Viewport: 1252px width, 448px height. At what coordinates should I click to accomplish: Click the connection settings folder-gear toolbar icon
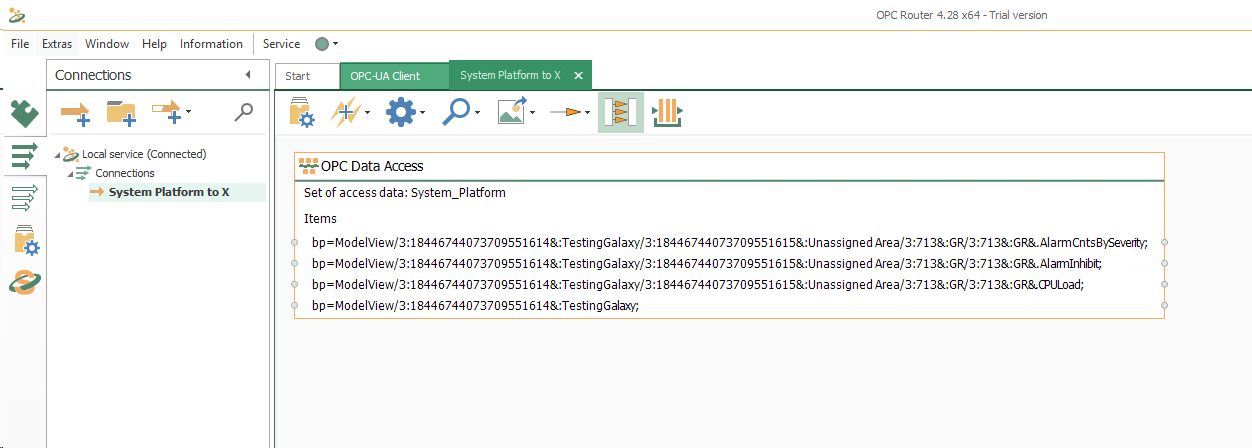[x=302, y=112]
